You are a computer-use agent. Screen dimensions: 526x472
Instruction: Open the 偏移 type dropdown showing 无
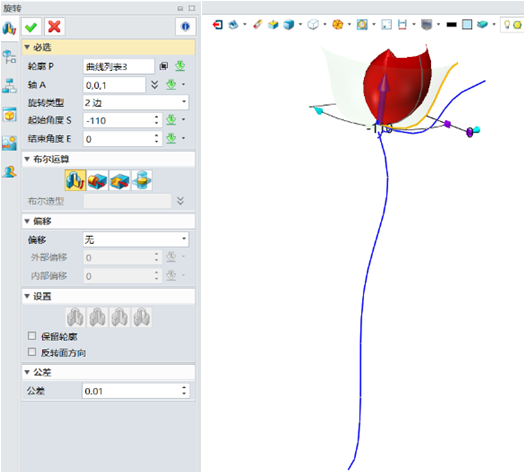tap(136, 239)
